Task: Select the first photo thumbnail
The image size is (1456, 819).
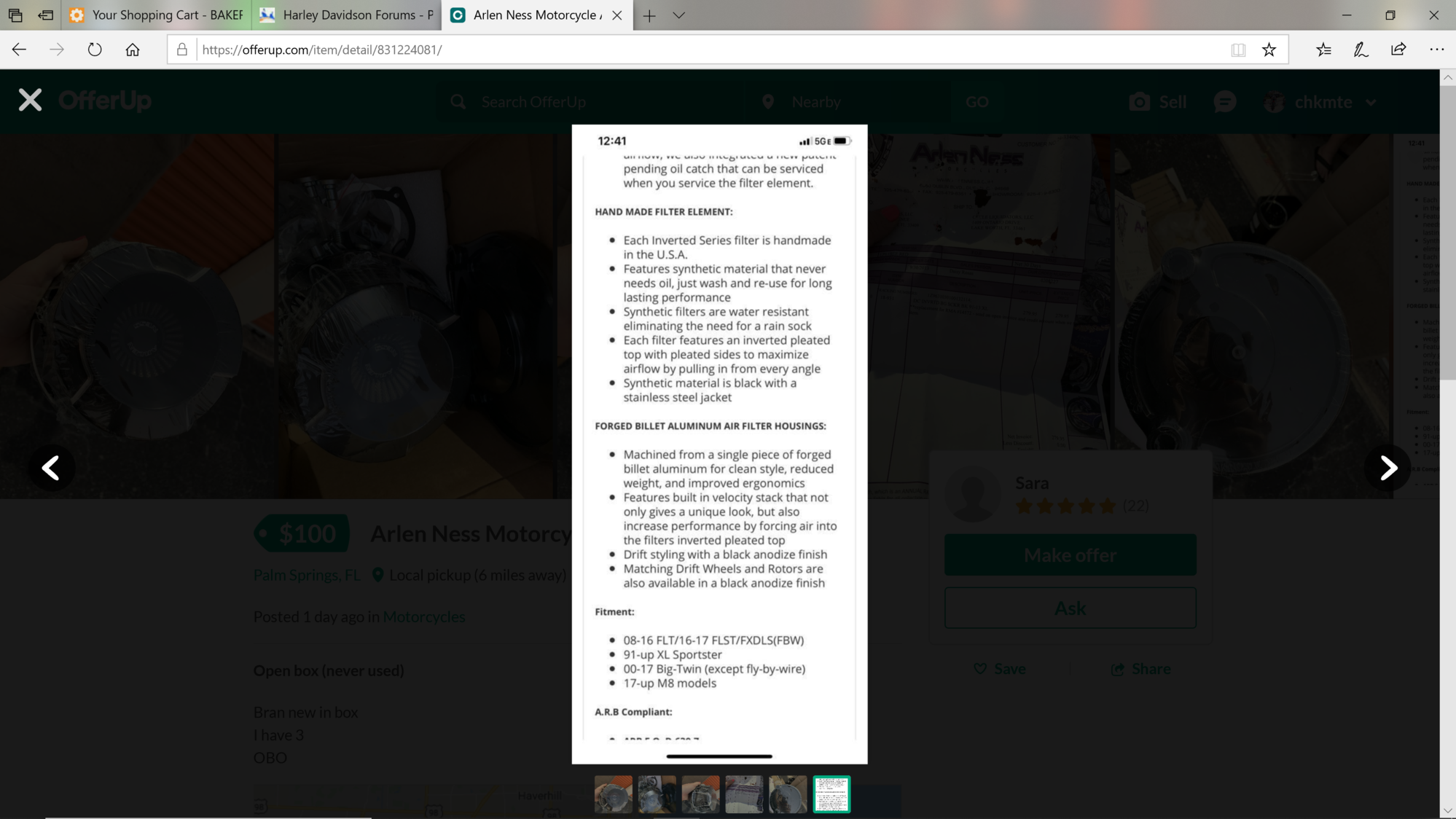Action: 613,794
